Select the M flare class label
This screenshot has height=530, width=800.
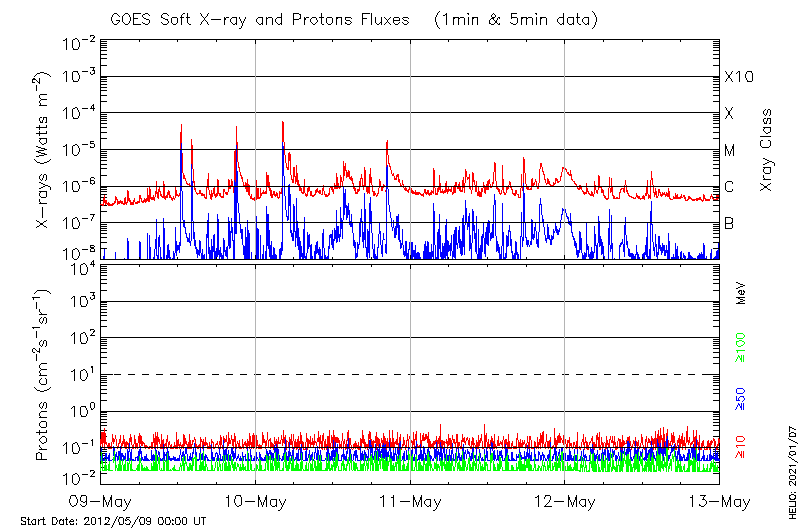(x=730, y=150)
